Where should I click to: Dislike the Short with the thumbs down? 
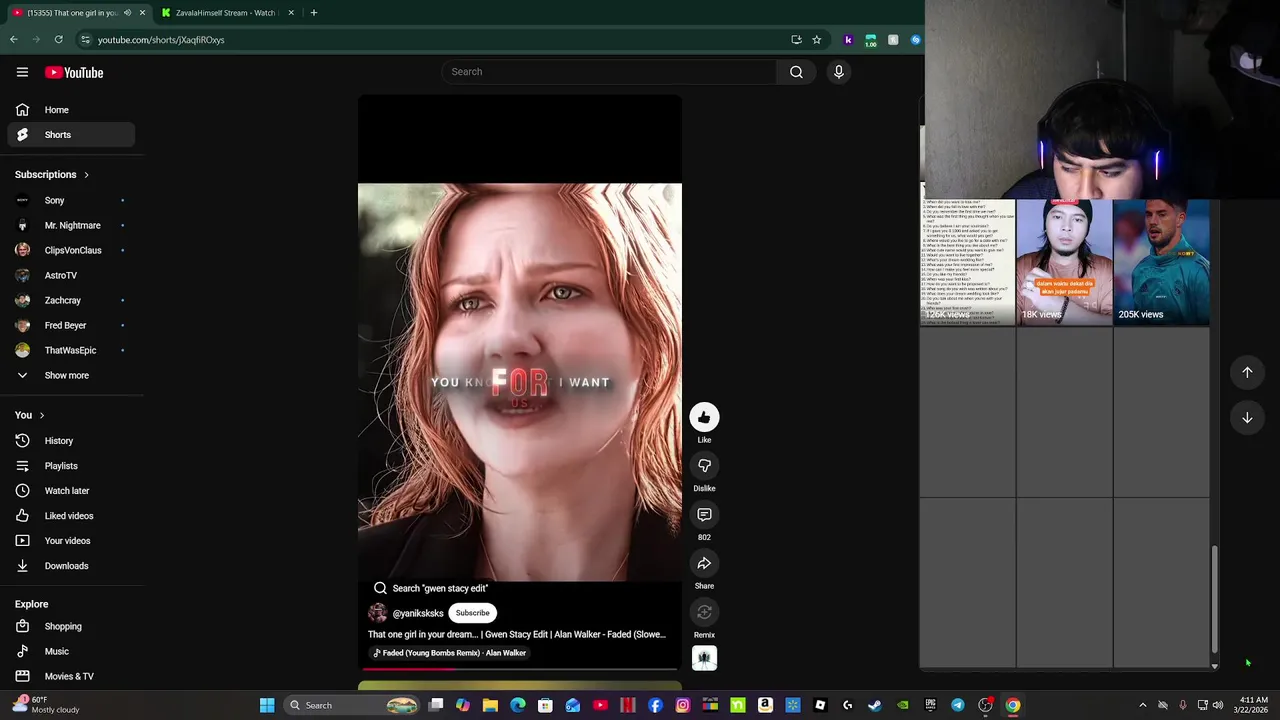[704, 466]
